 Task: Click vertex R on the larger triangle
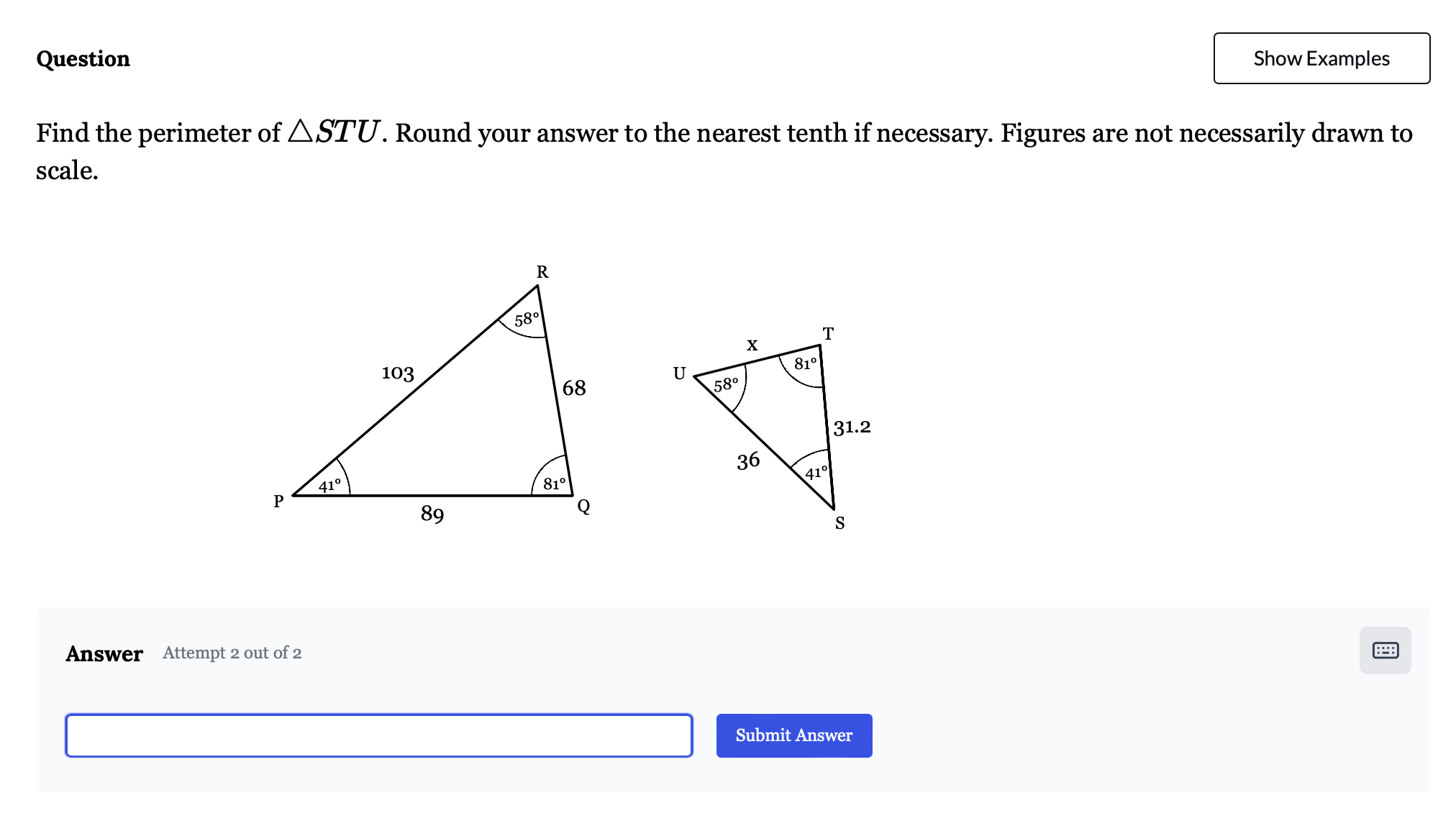tap(542, 273)
